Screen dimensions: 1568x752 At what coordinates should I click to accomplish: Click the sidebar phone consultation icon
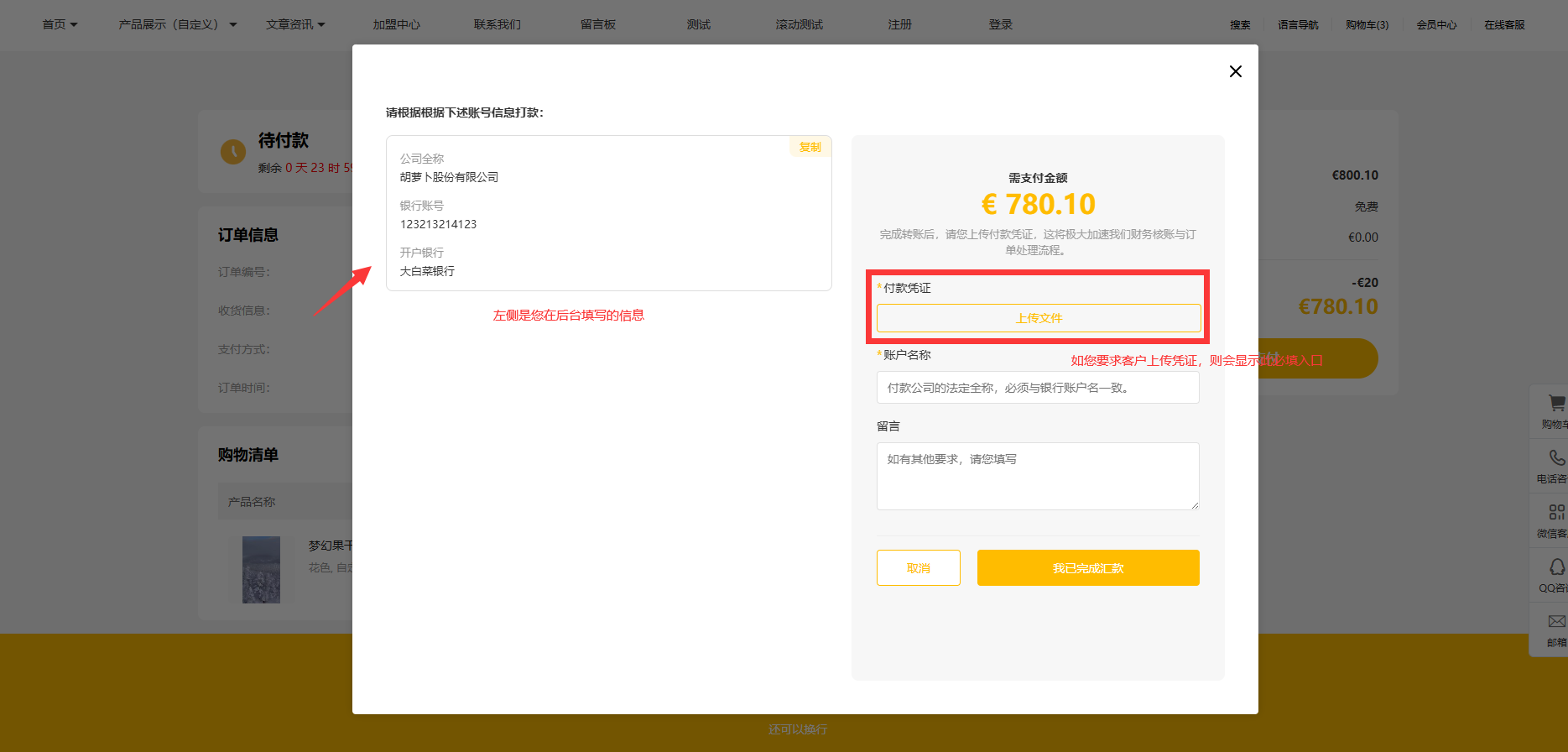coord(1556,457)
